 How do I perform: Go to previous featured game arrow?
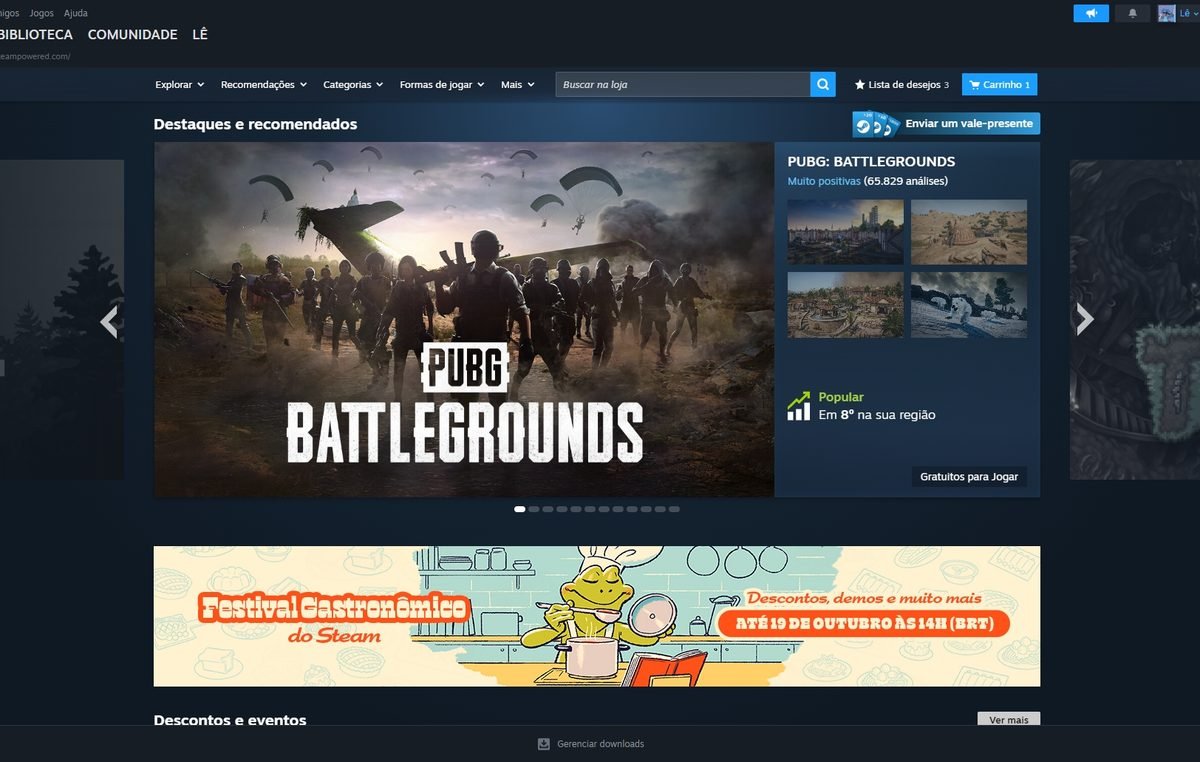[x=110, y=320]
